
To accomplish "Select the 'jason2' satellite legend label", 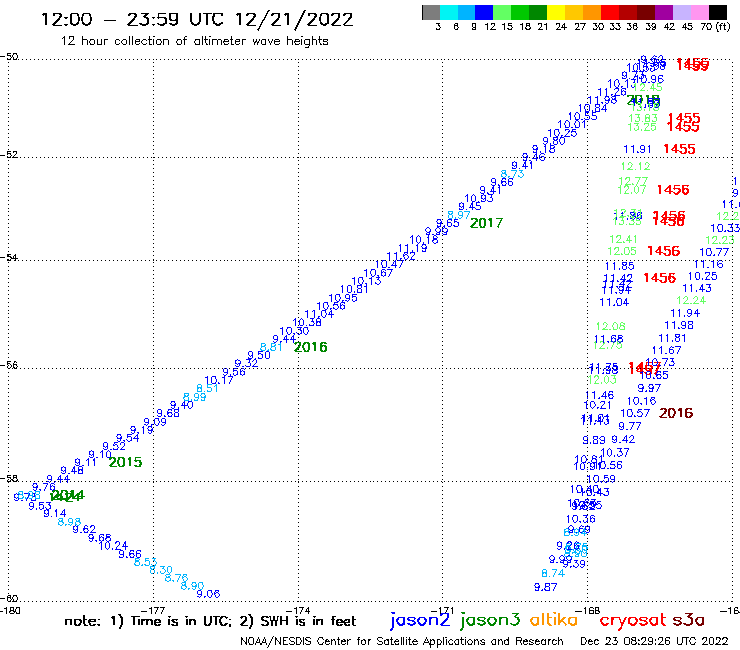I will (420, 620).
